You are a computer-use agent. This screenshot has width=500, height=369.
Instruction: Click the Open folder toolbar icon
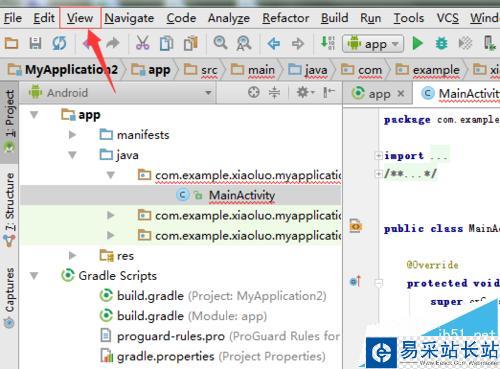coord(11,43)
